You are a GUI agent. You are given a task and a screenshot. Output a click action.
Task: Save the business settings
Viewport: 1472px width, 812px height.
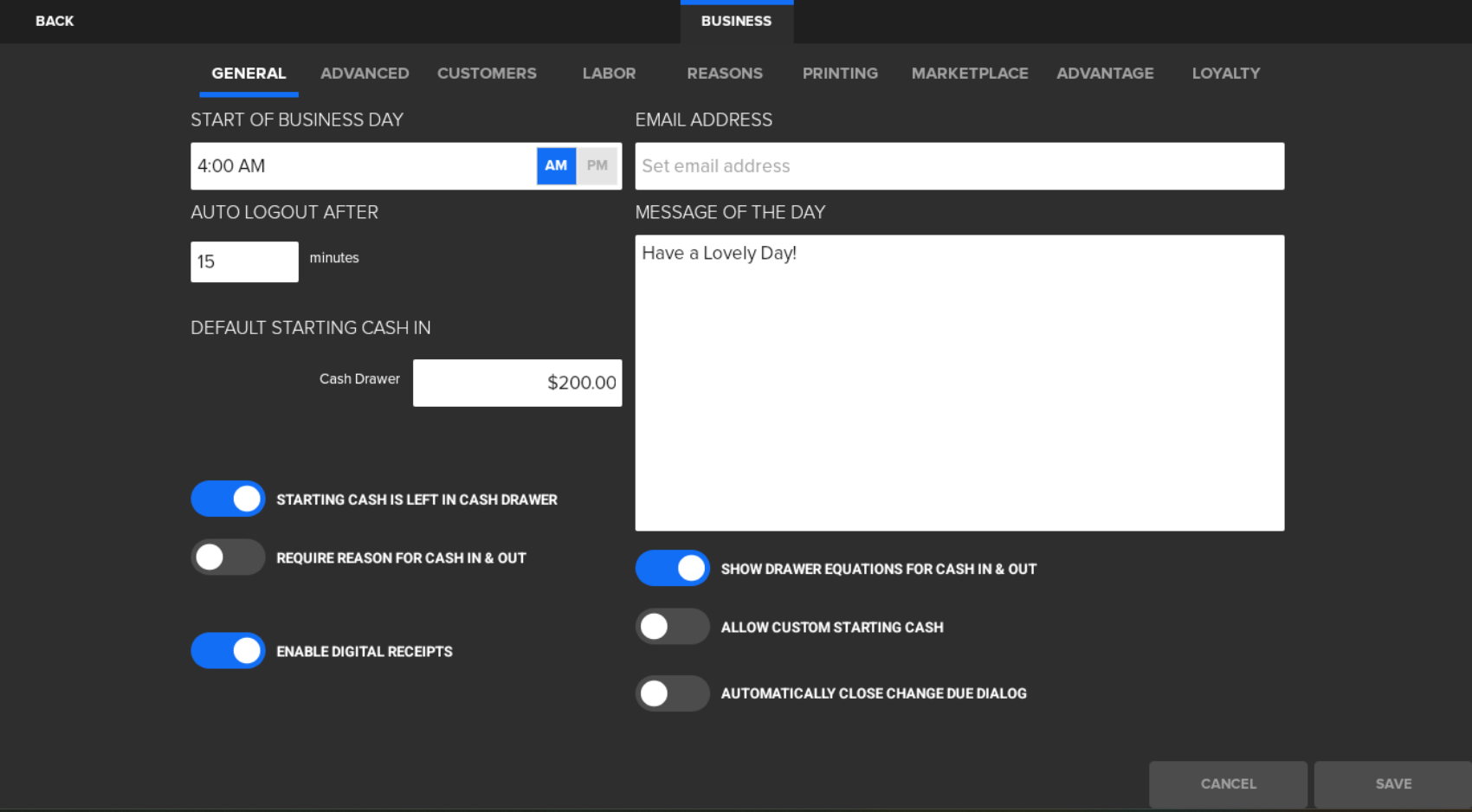(x=1392, y=783)
